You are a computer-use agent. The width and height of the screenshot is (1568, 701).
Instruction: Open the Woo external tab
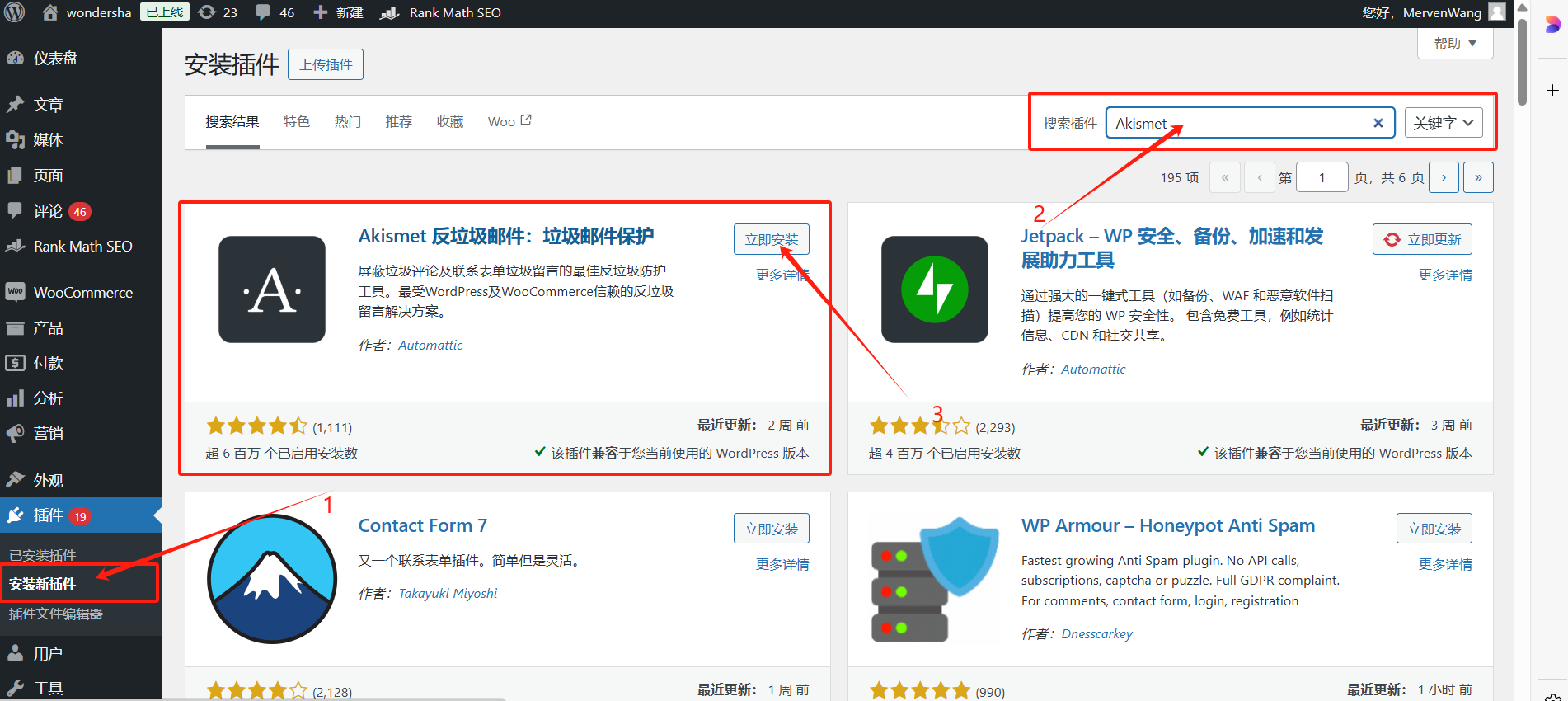tap(509, 121)
